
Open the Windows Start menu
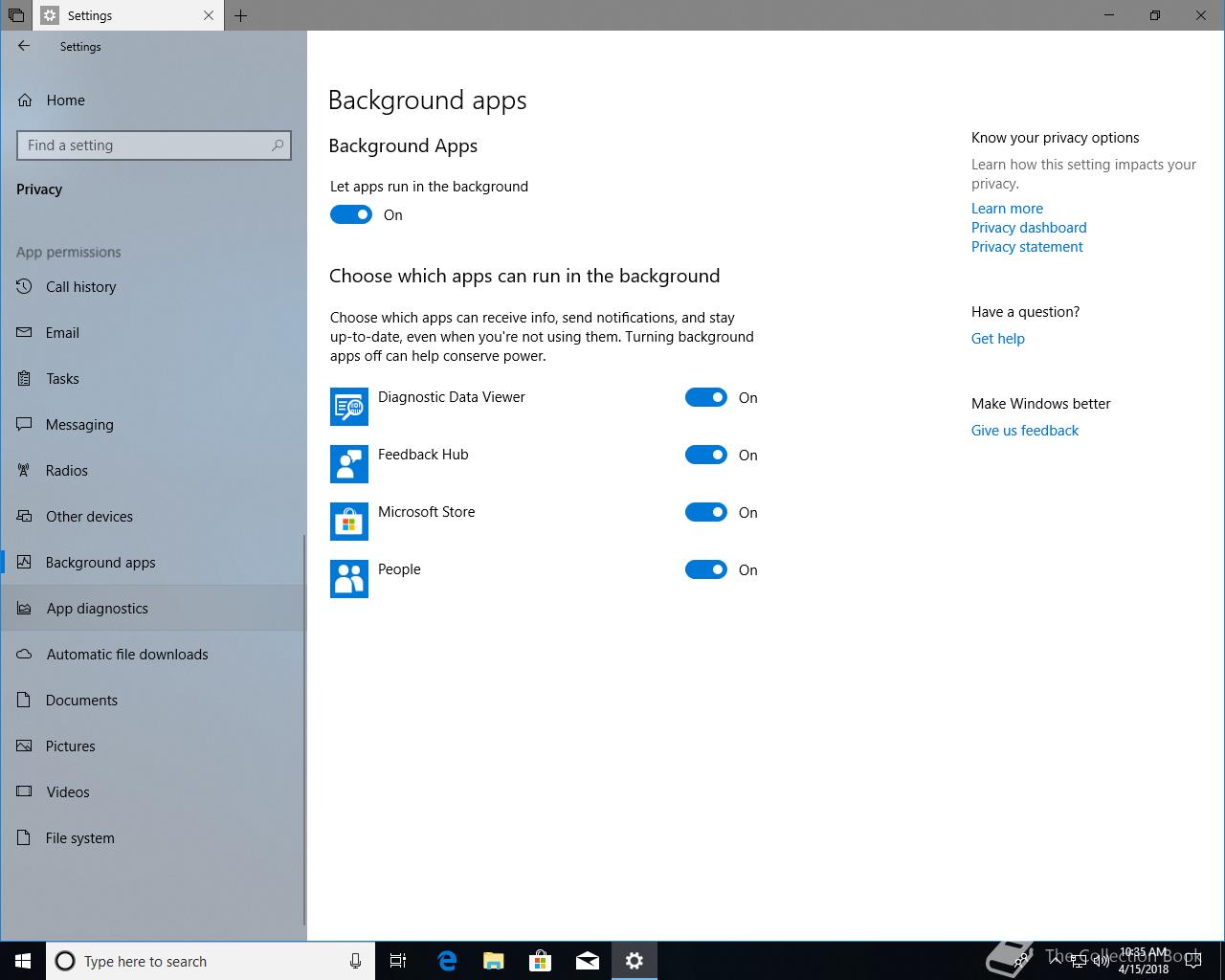23,961
